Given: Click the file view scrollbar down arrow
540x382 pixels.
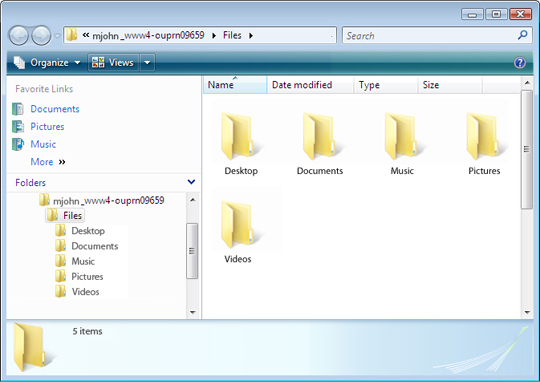Looking at the screenshot, I should (527, 313).
